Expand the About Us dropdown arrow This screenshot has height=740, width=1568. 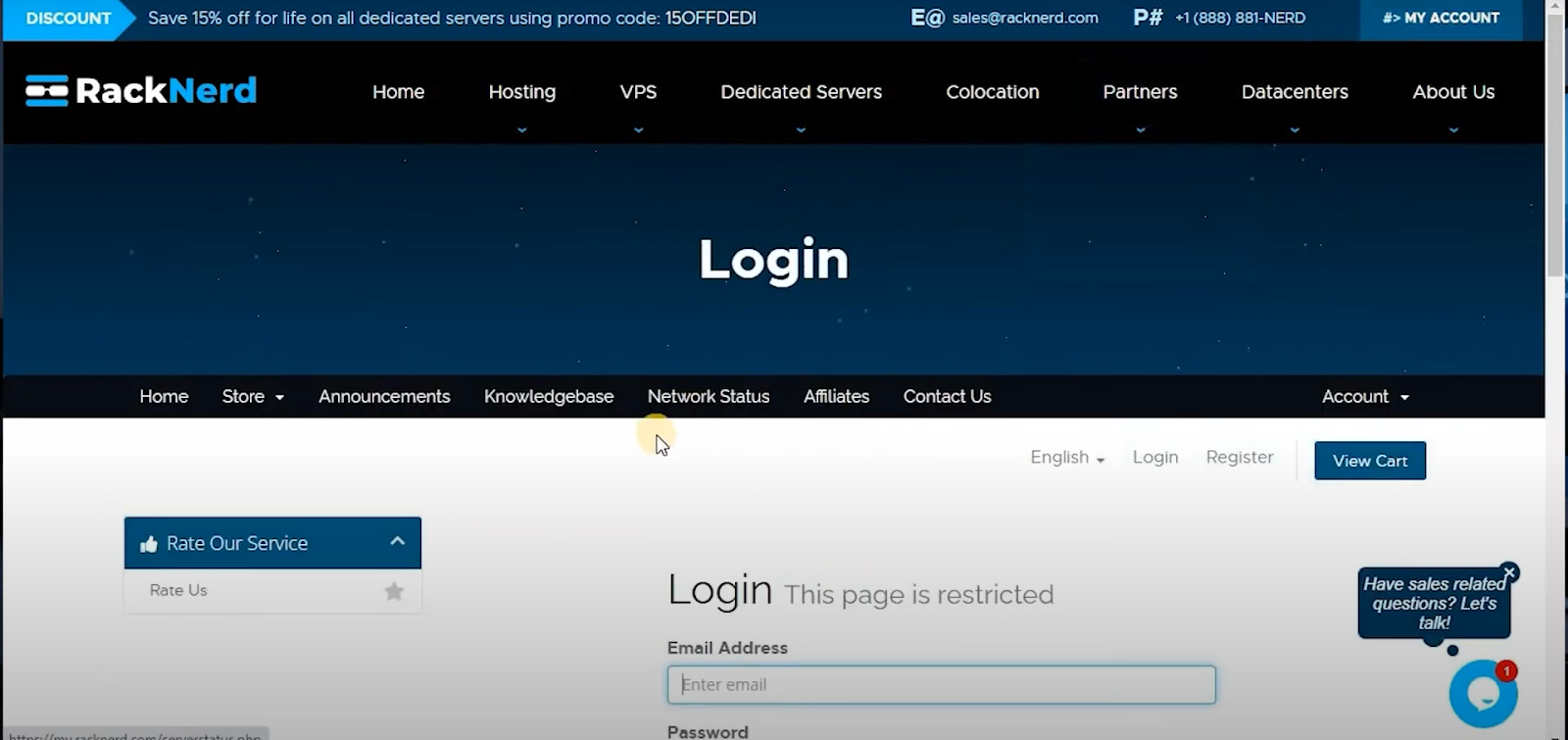click(x=1453, y=130)
